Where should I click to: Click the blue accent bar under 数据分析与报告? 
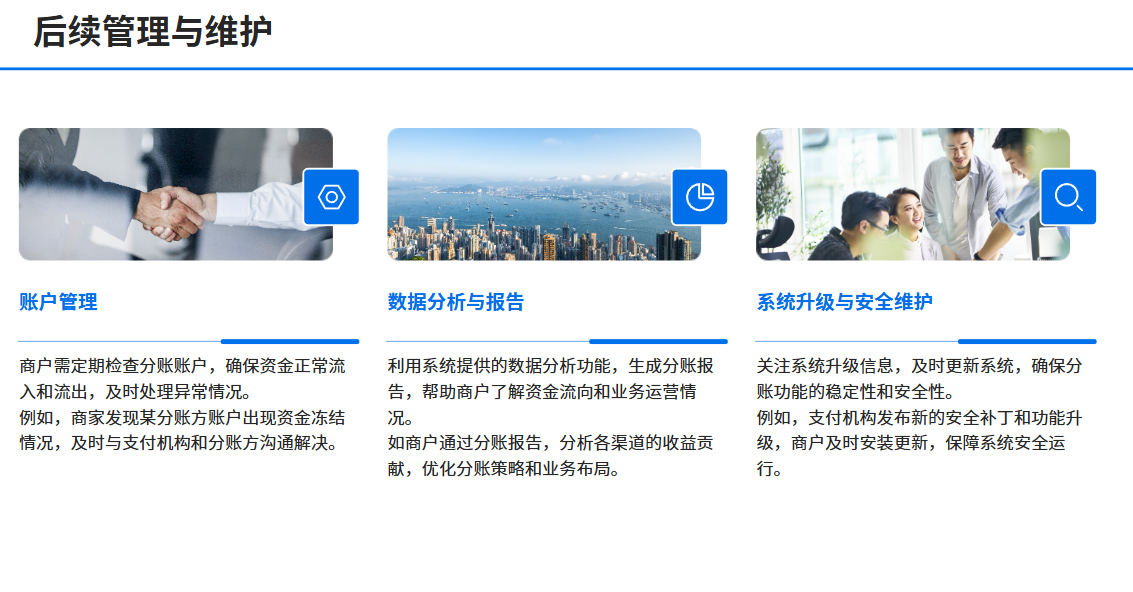[x=658, y=341]
